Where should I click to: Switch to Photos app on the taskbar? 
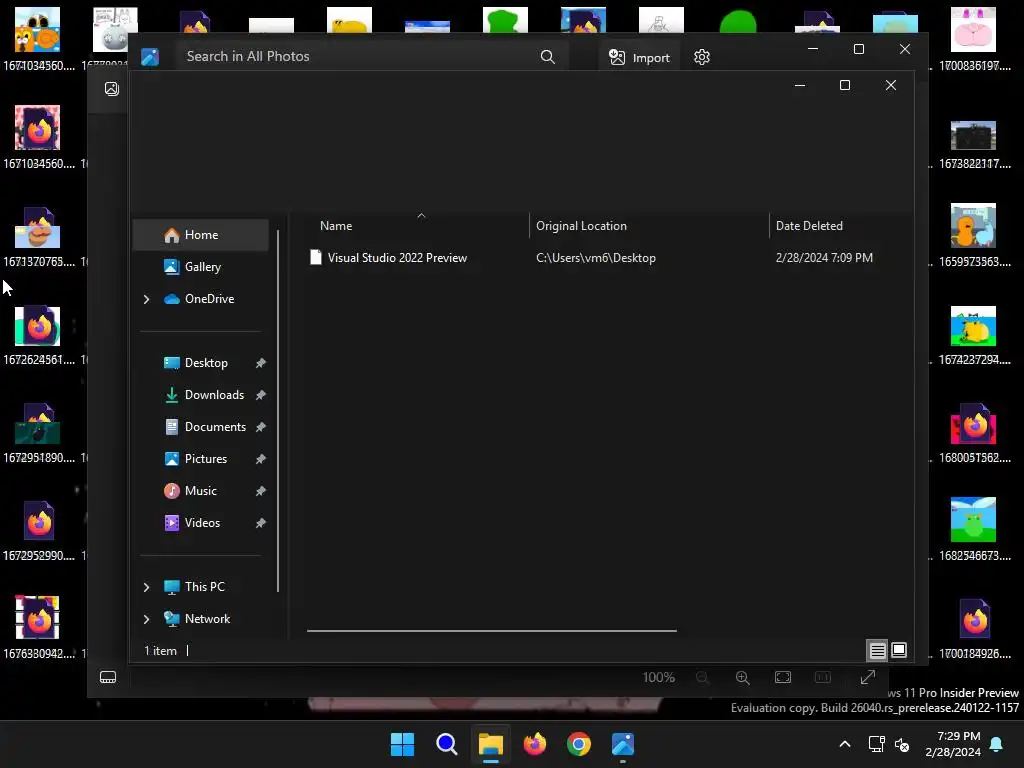[x=623, y=744]
